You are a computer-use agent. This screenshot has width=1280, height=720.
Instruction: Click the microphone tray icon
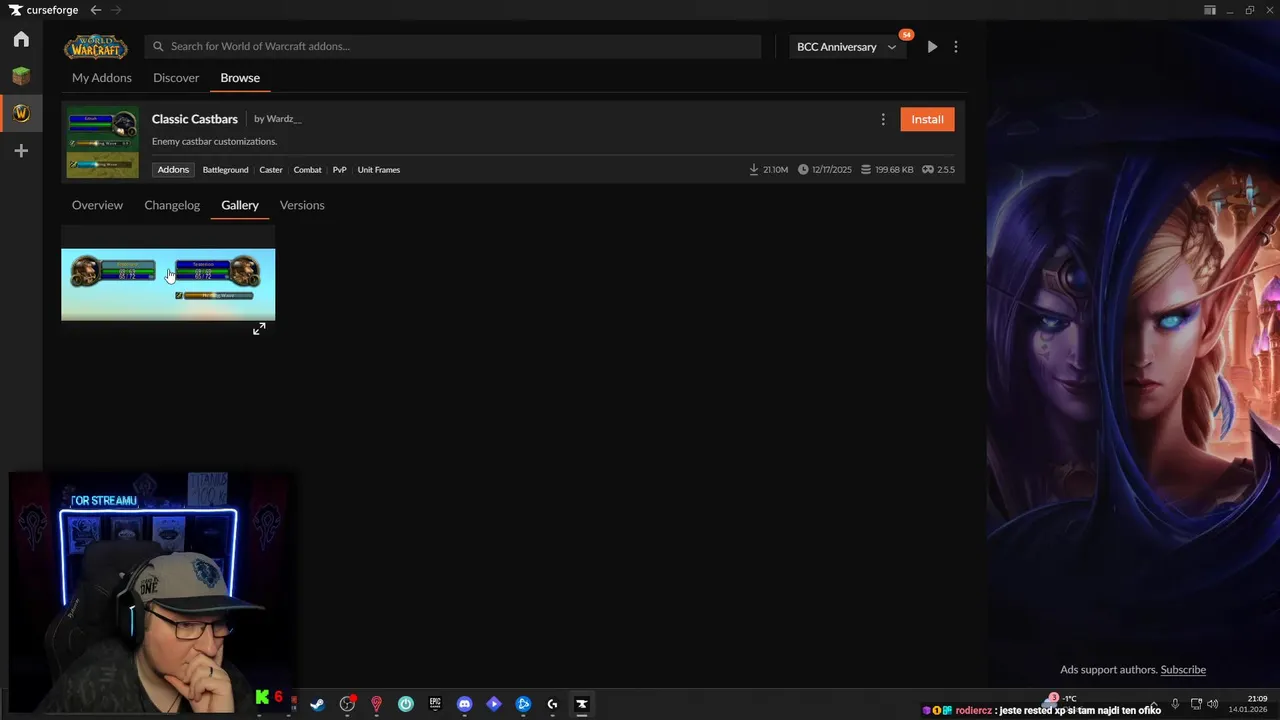click(1175, 704)
